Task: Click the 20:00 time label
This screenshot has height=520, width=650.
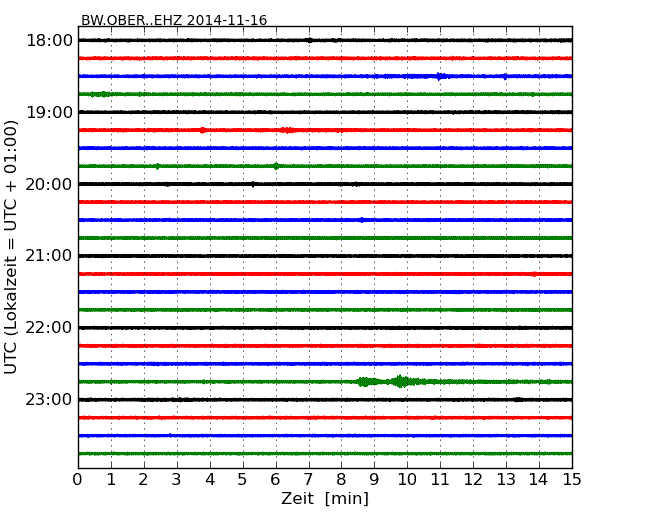Action: click(x=49, y=184)
